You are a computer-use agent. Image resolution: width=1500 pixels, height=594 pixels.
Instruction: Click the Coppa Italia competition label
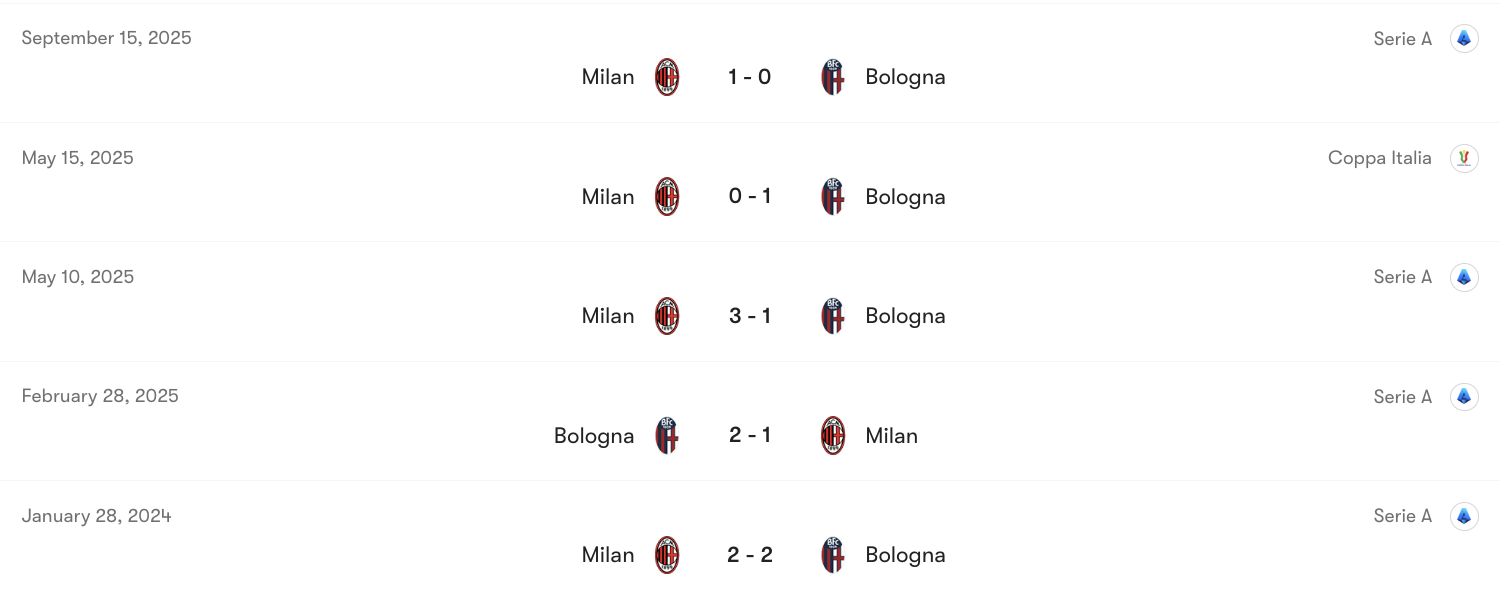pyautogui.click(x=1380, y=157)
